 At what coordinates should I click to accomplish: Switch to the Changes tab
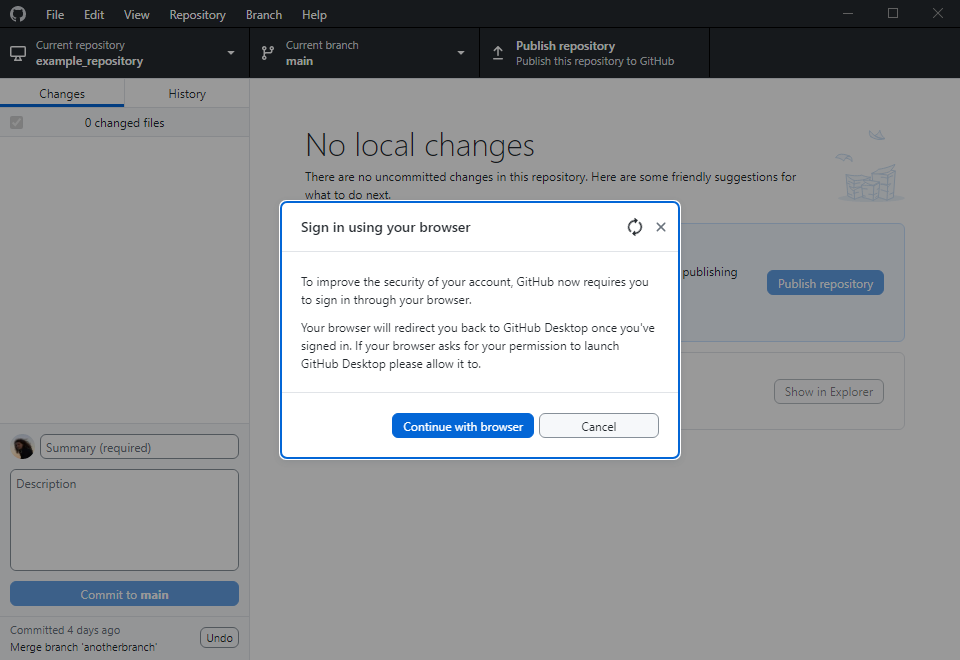click(62, 94)
